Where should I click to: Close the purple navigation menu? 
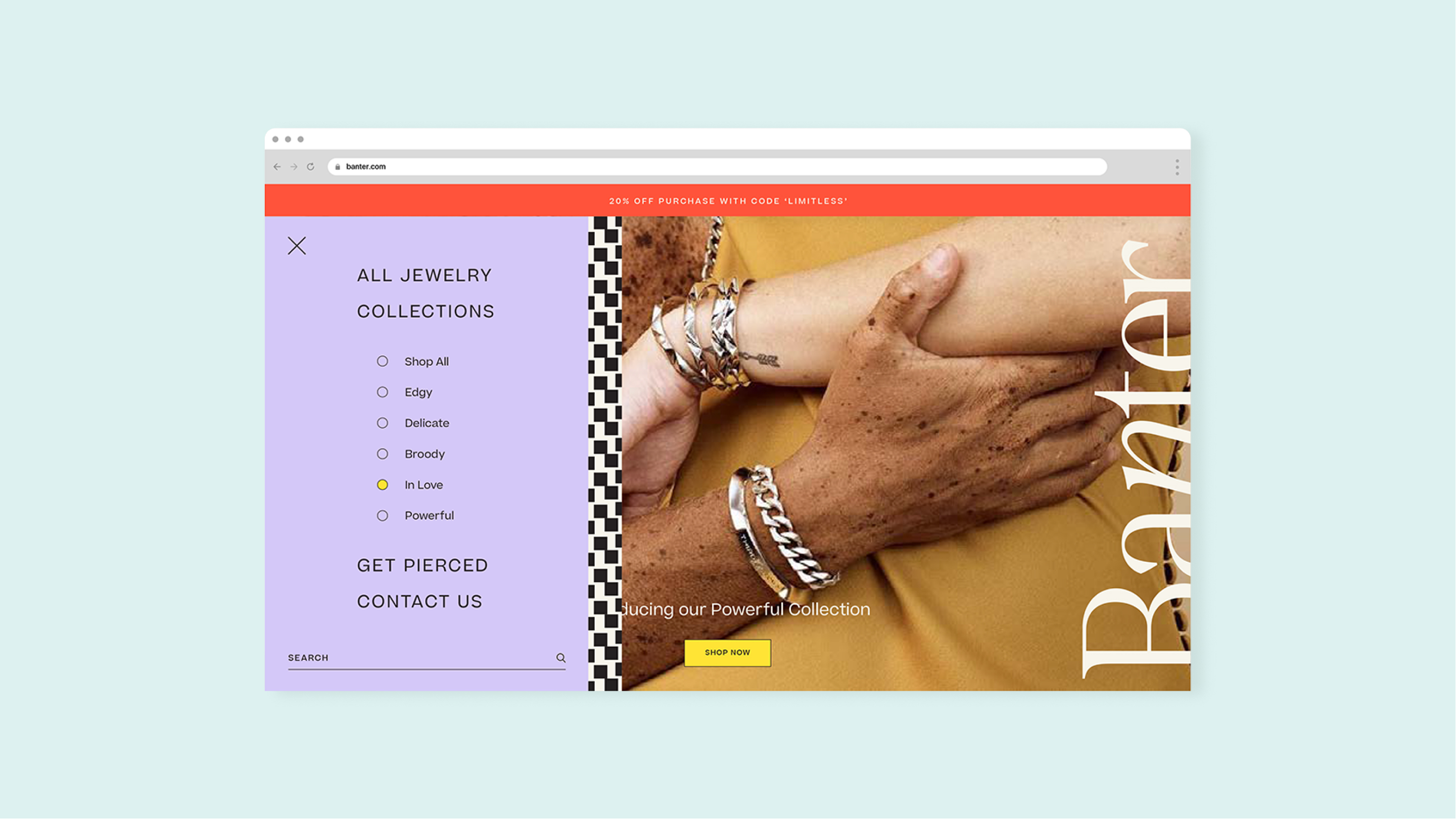click(297, 246)
